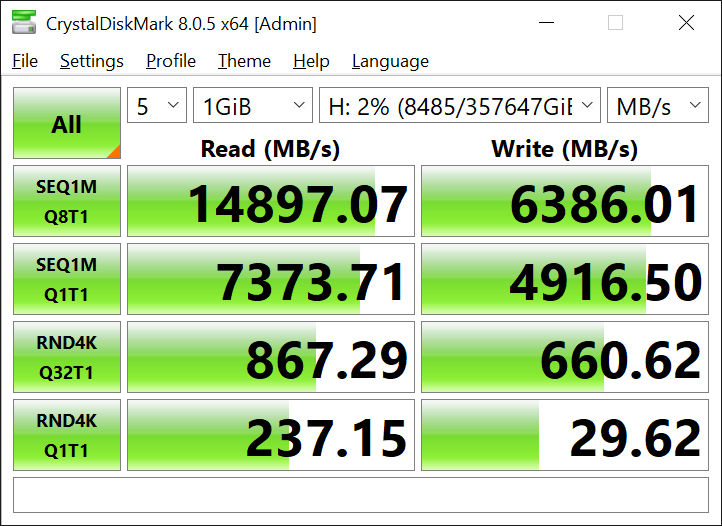Change the MB/s unit dropdown

coord(658,106)
